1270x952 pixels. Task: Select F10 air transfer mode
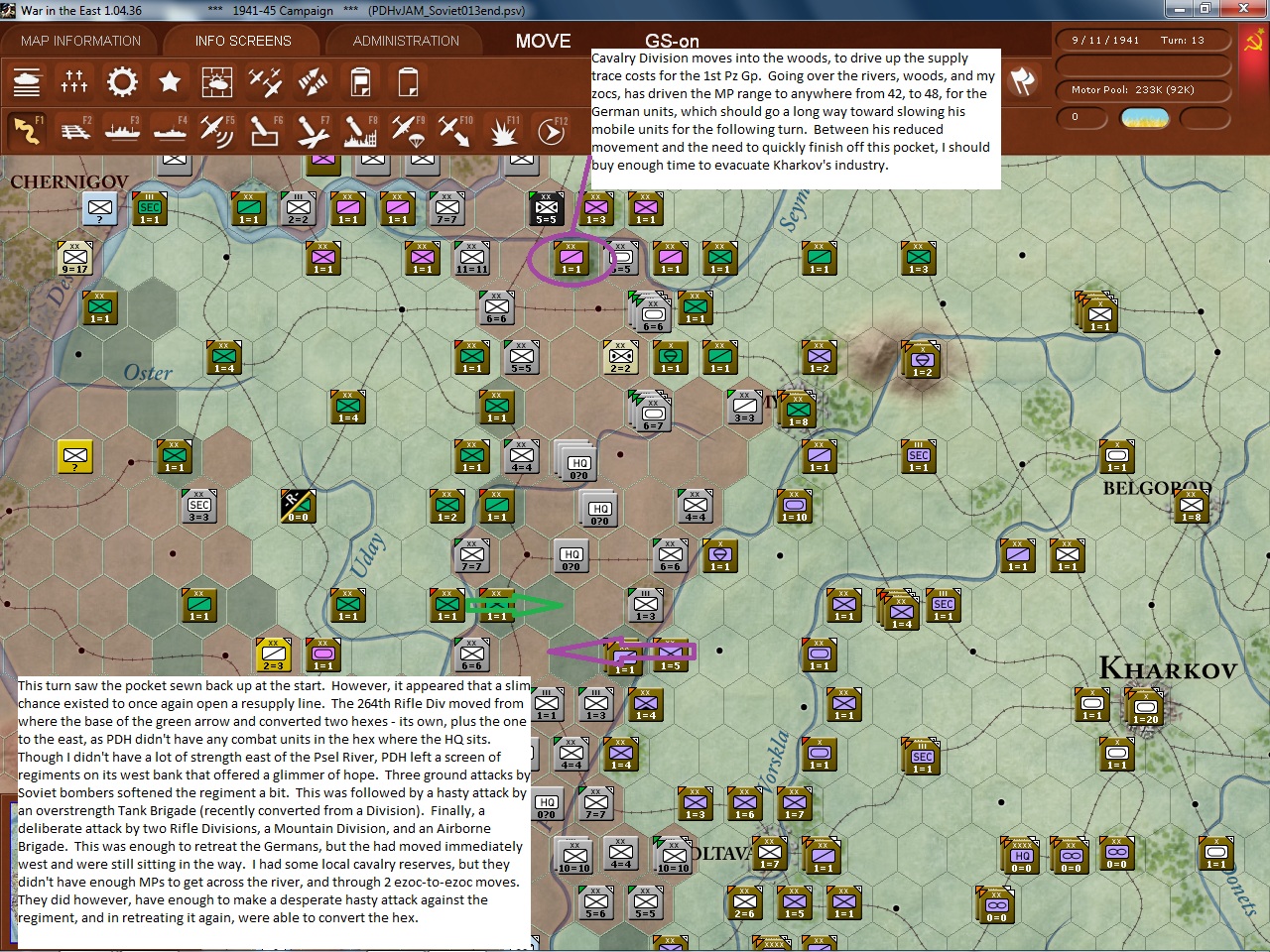pos(455,130)
